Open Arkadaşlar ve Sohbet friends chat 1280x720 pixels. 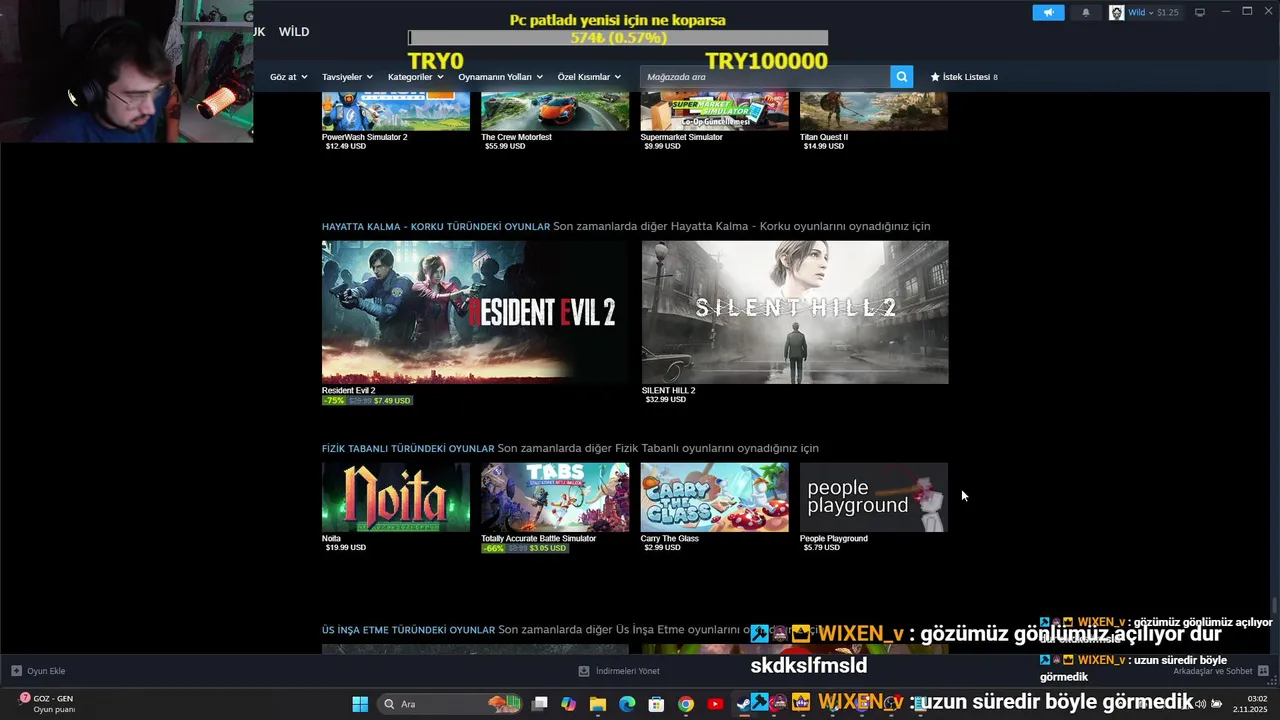(1220, 671)
